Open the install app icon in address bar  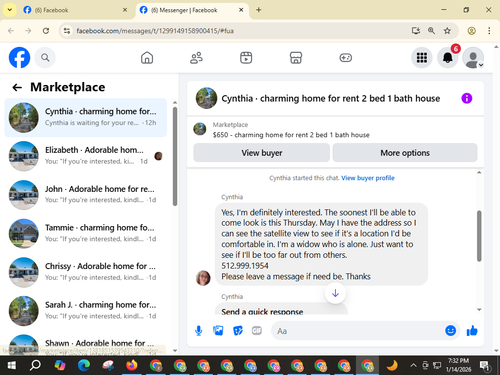click(x=416, y=31)
